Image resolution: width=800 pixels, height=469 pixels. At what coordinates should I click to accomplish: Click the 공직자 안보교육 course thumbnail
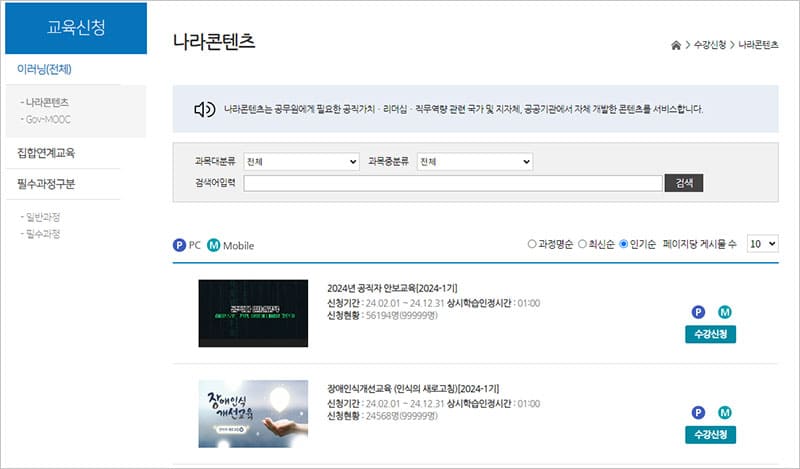(x=253, y=313)
